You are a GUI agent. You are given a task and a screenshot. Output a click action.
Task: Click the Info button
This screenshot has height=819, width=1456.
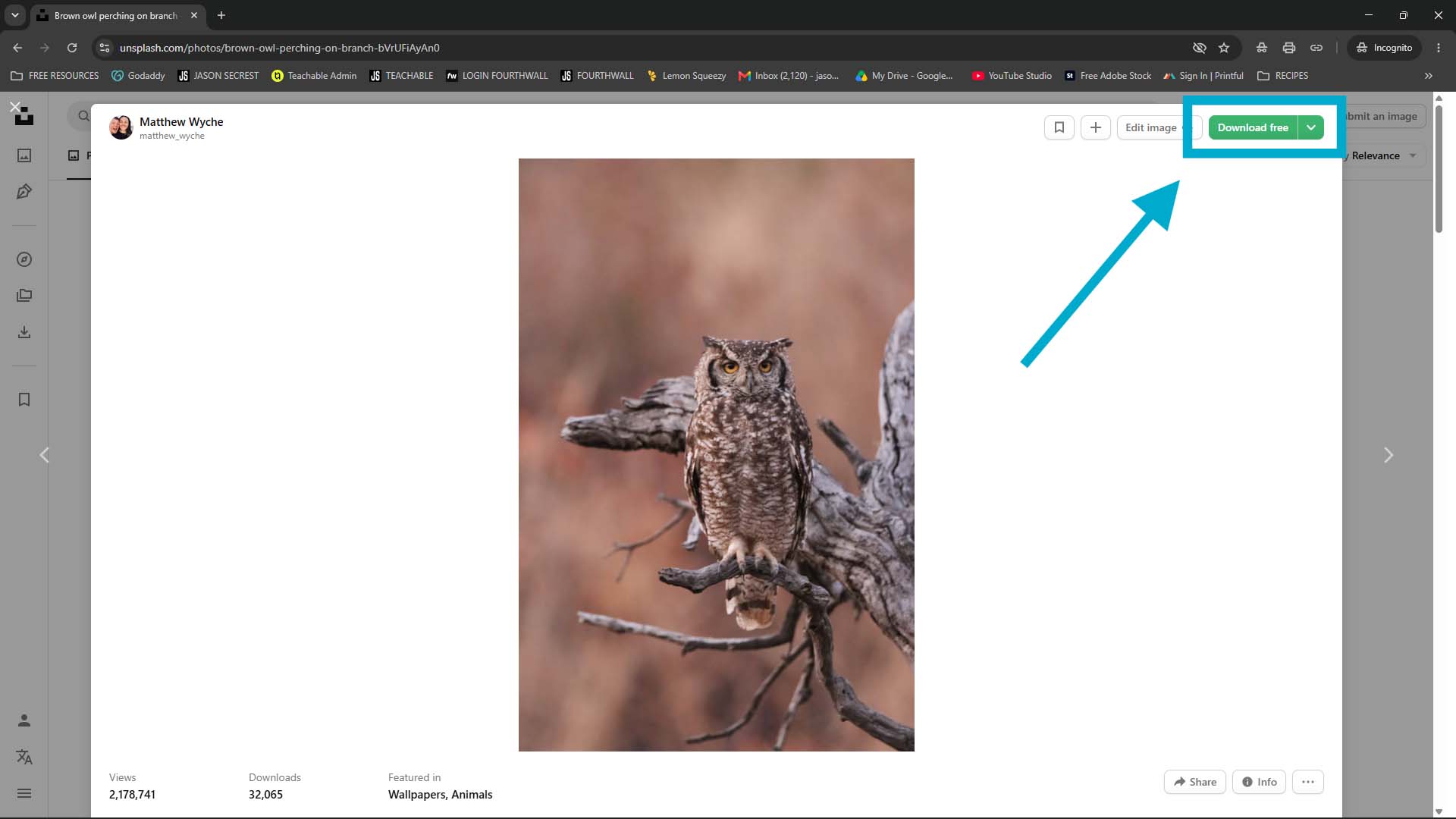(1259, 782)
